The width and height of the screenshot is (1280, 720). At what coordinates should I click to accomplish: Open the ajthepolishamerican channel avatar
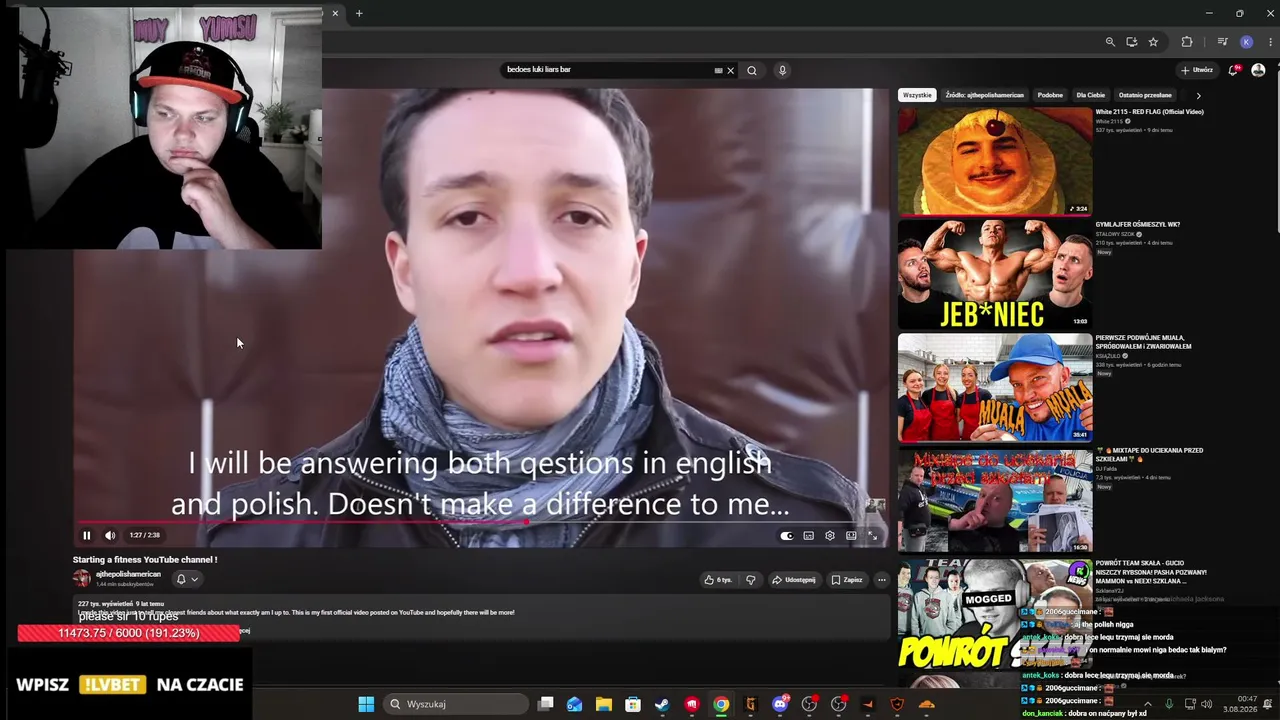[82, 578]
